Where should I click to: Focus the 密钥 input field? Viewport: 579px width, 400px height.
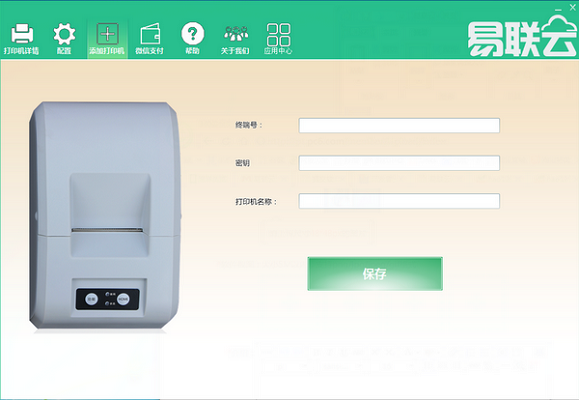click(399, 163)
